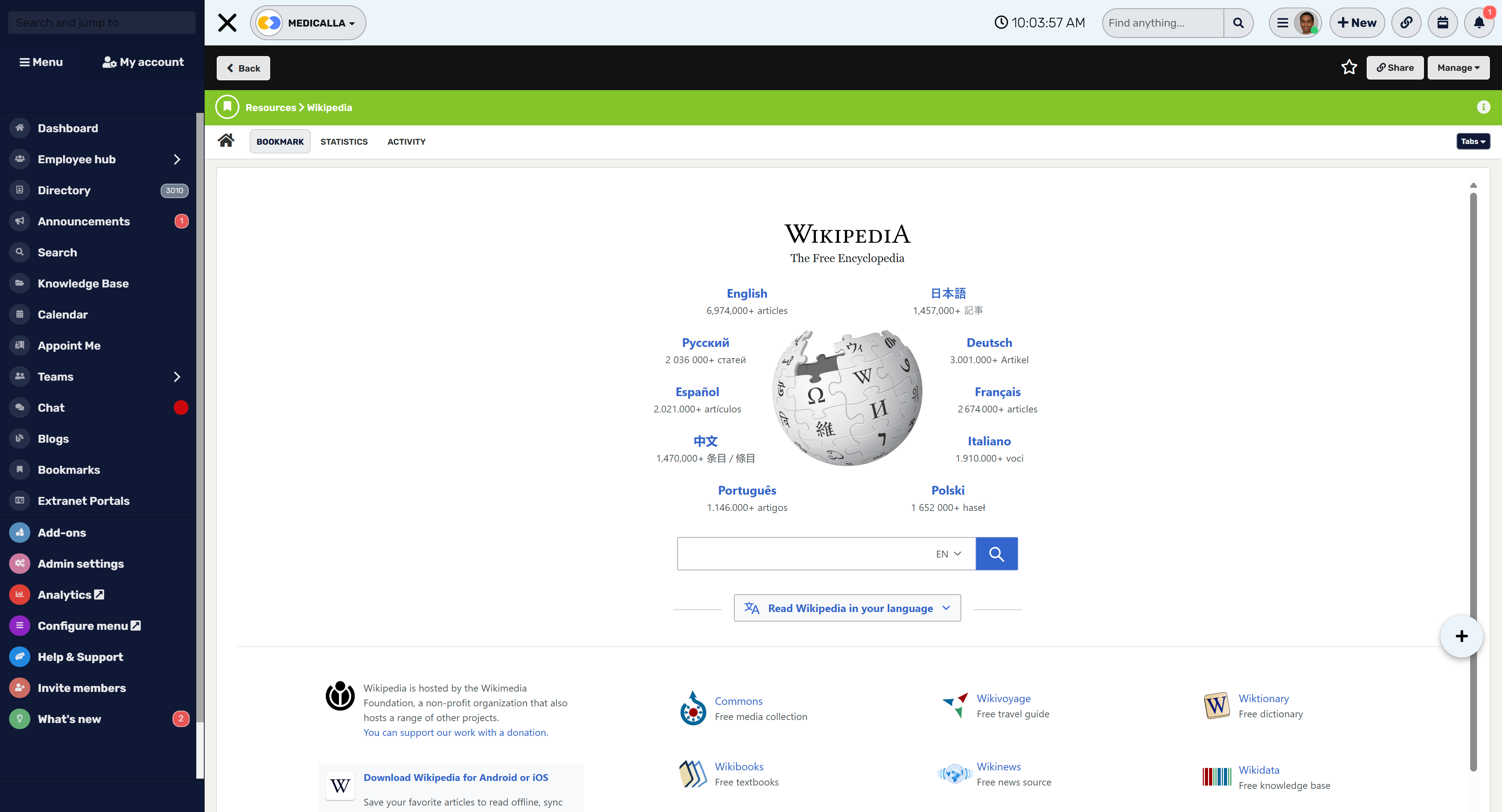Click the green info icon on breadcrumb bar
Image resolution: width=1502 pixels, height=812 pixels.
pyautogui.click(x=1483, y=107)
